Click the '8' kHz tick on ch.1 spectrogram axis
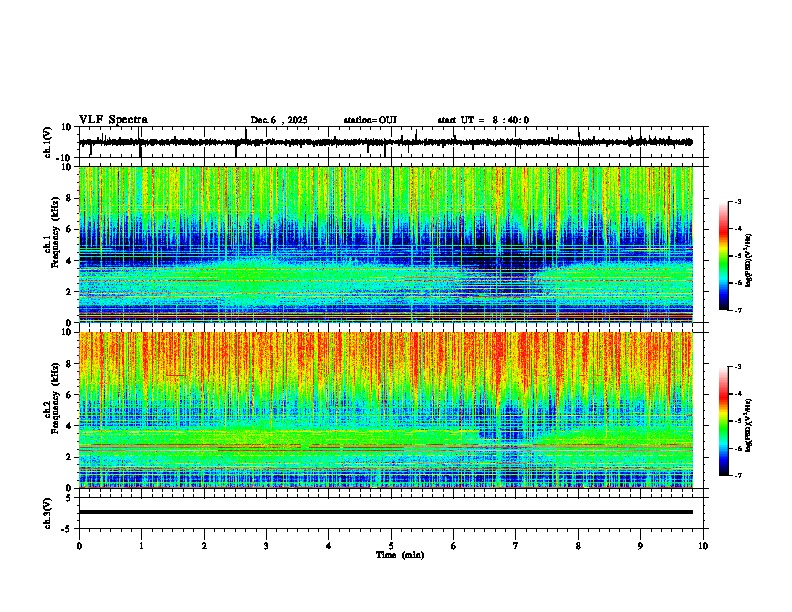792x612 pixels. tap(70, 198)
